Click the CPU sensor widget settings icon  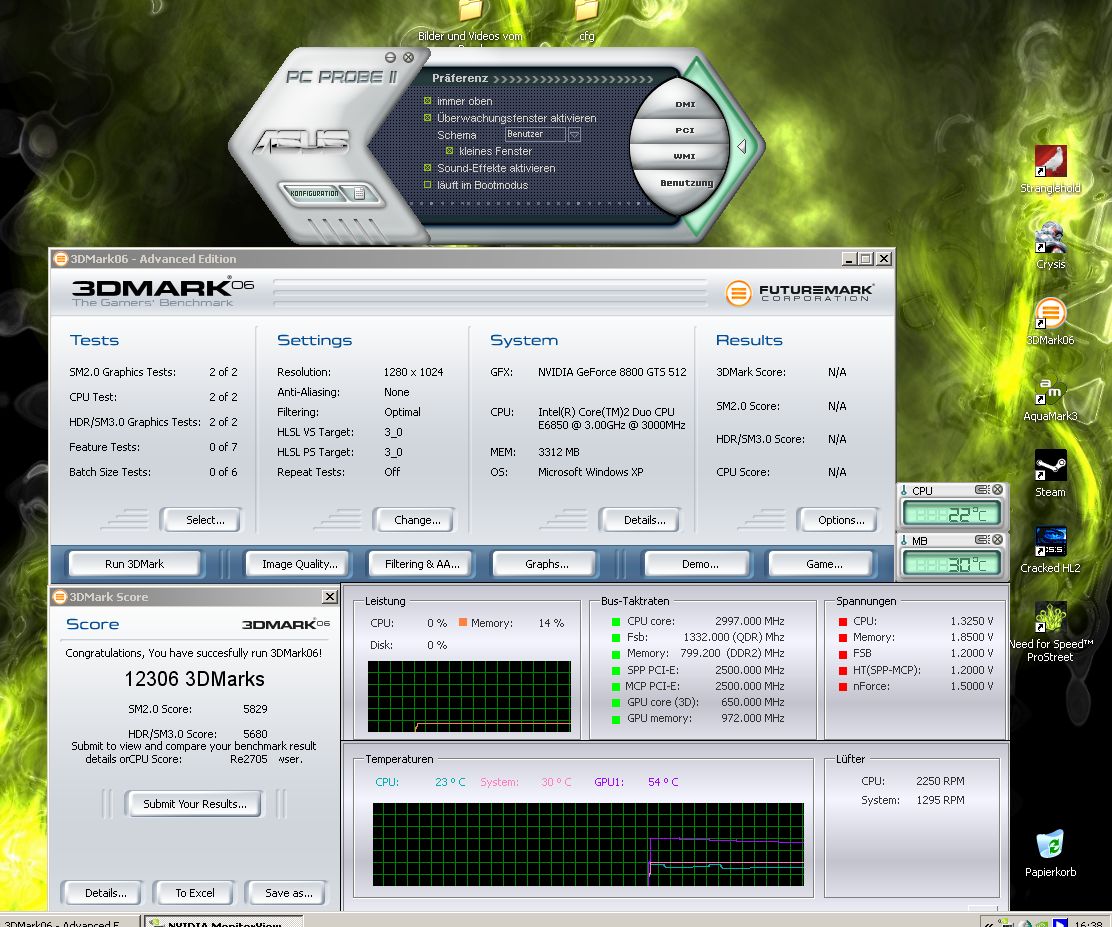(982, 489)
